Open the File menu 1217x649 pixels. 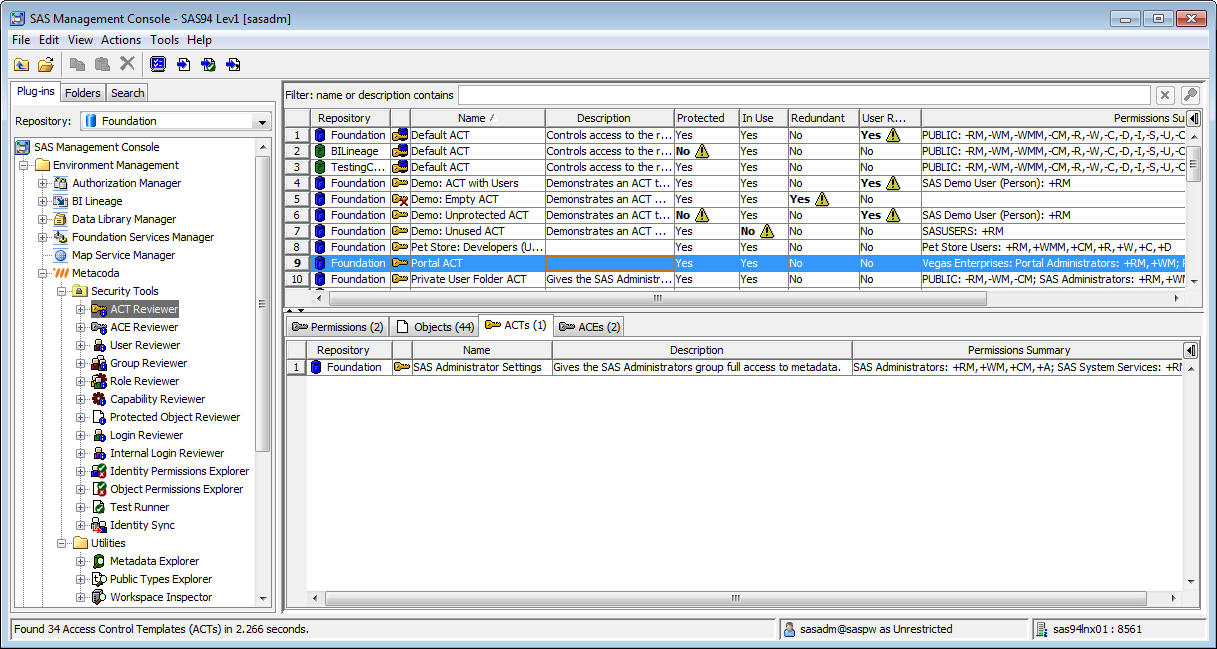21,40
